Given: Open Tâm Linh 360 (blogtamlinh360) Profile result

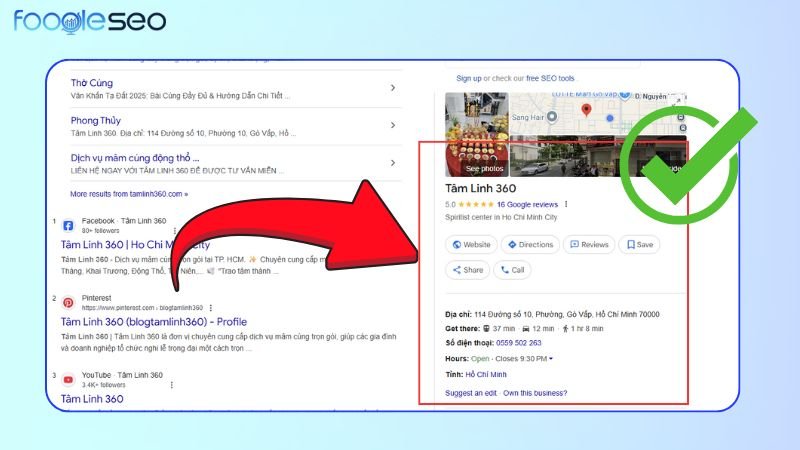Looking at the screenshot, I should pyautogui.click(x=153, y=322).
